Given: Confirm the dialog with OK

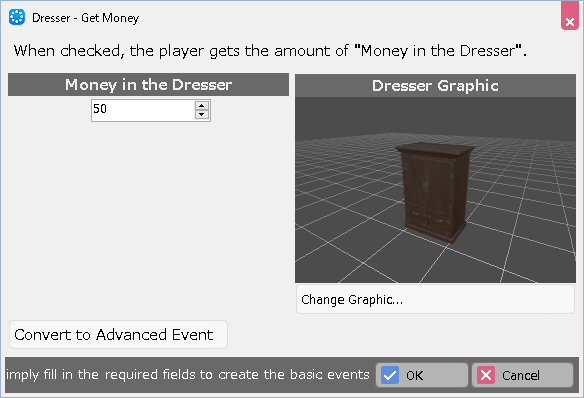Looking at the screenshot, I should (x=422, y=375).
